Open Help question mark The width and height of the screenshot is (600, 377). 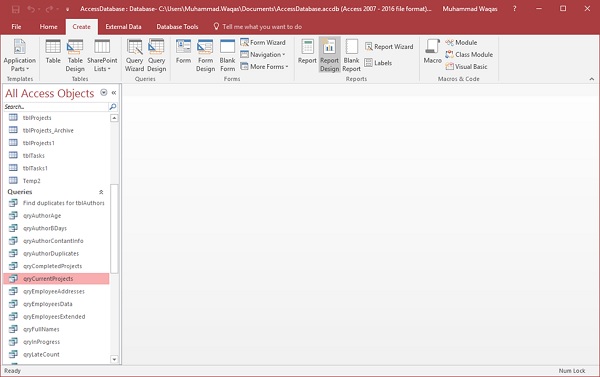tap(515, 8)
